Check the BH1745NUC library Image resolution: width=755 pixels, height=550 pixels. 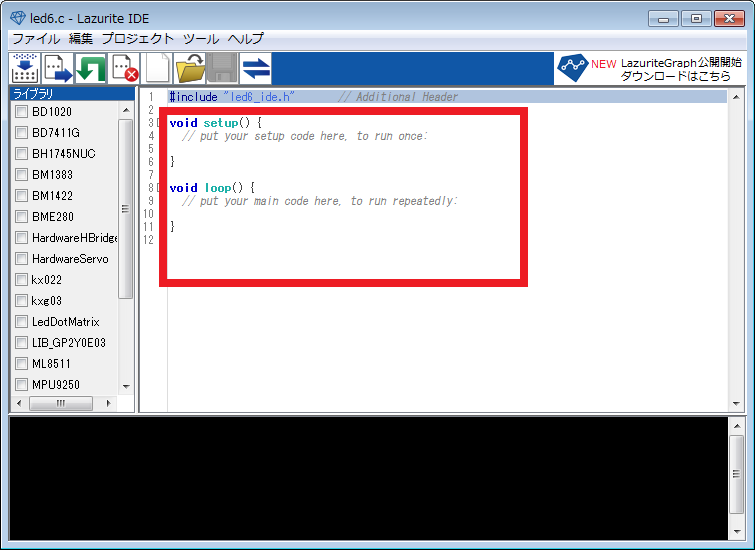pos(21,154)
